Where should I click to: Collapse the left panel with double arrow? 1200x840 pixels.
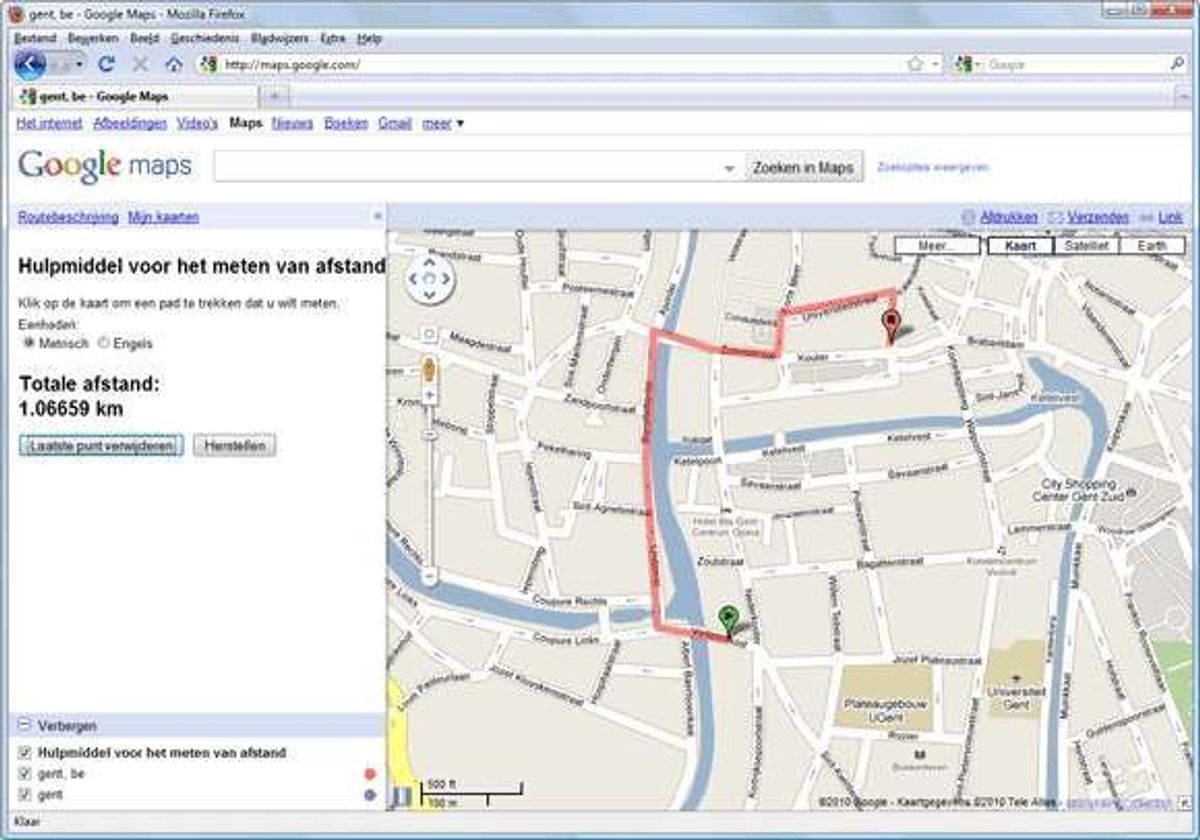coord(377,217)
